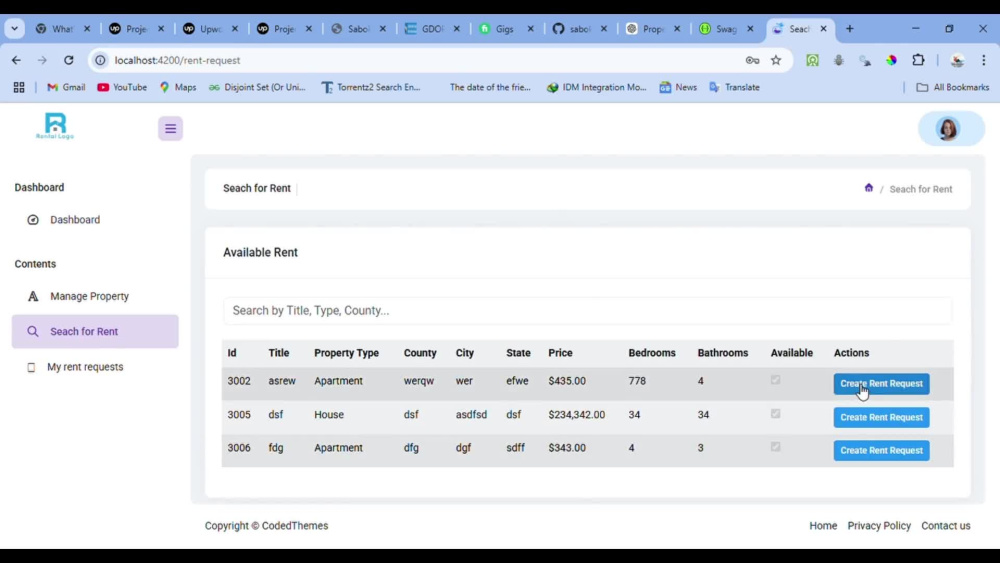Click the colorful circle extension icon
The width and height of the screenshot is (1000, 563).
892,60
